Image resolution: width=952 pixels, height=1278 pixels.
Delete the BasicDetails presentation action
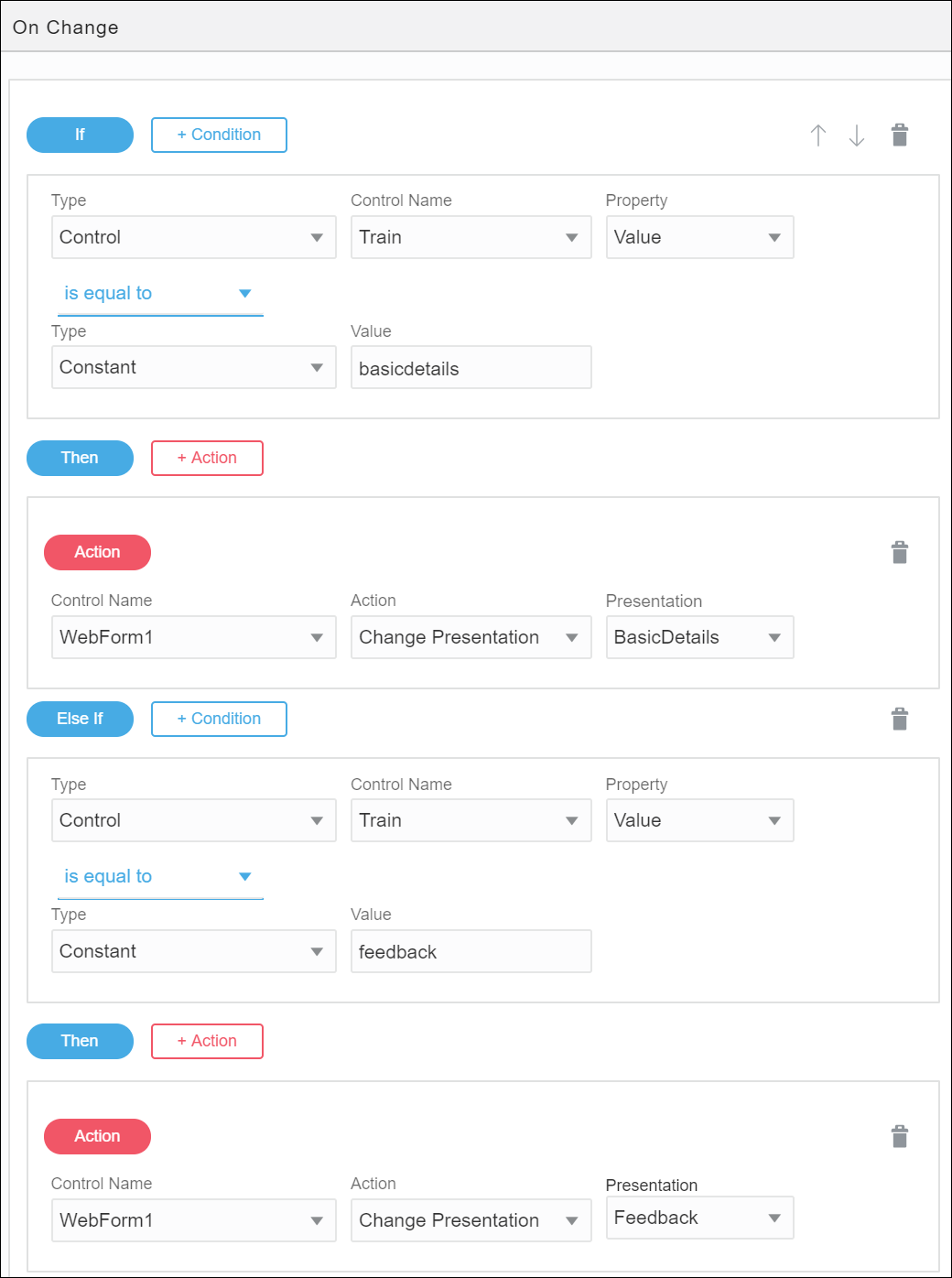click(x=900, y=553)
